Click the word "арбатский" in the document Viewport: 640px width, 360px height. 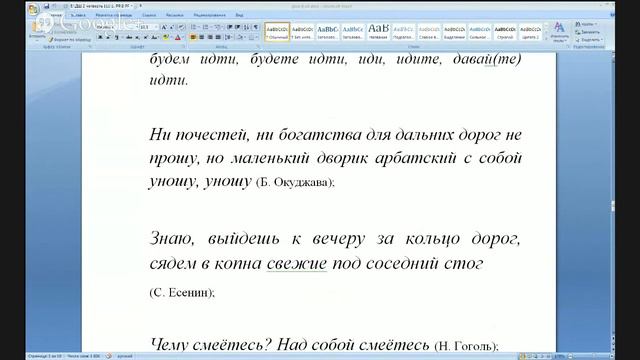pyautogui.click(x=415, y=158)
